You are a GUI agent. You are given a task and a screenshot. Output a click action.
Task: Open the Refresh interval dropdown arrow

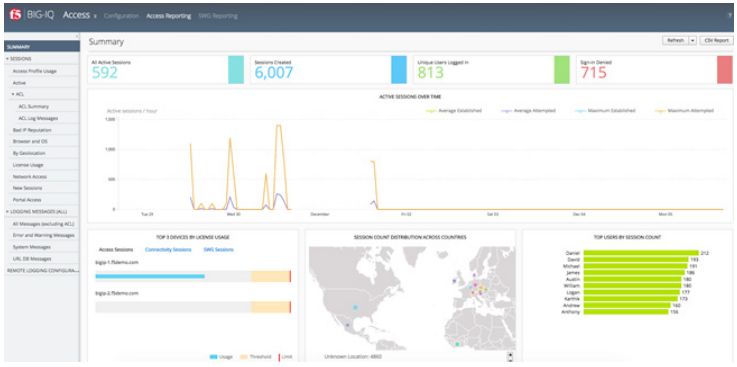(692, 41)
